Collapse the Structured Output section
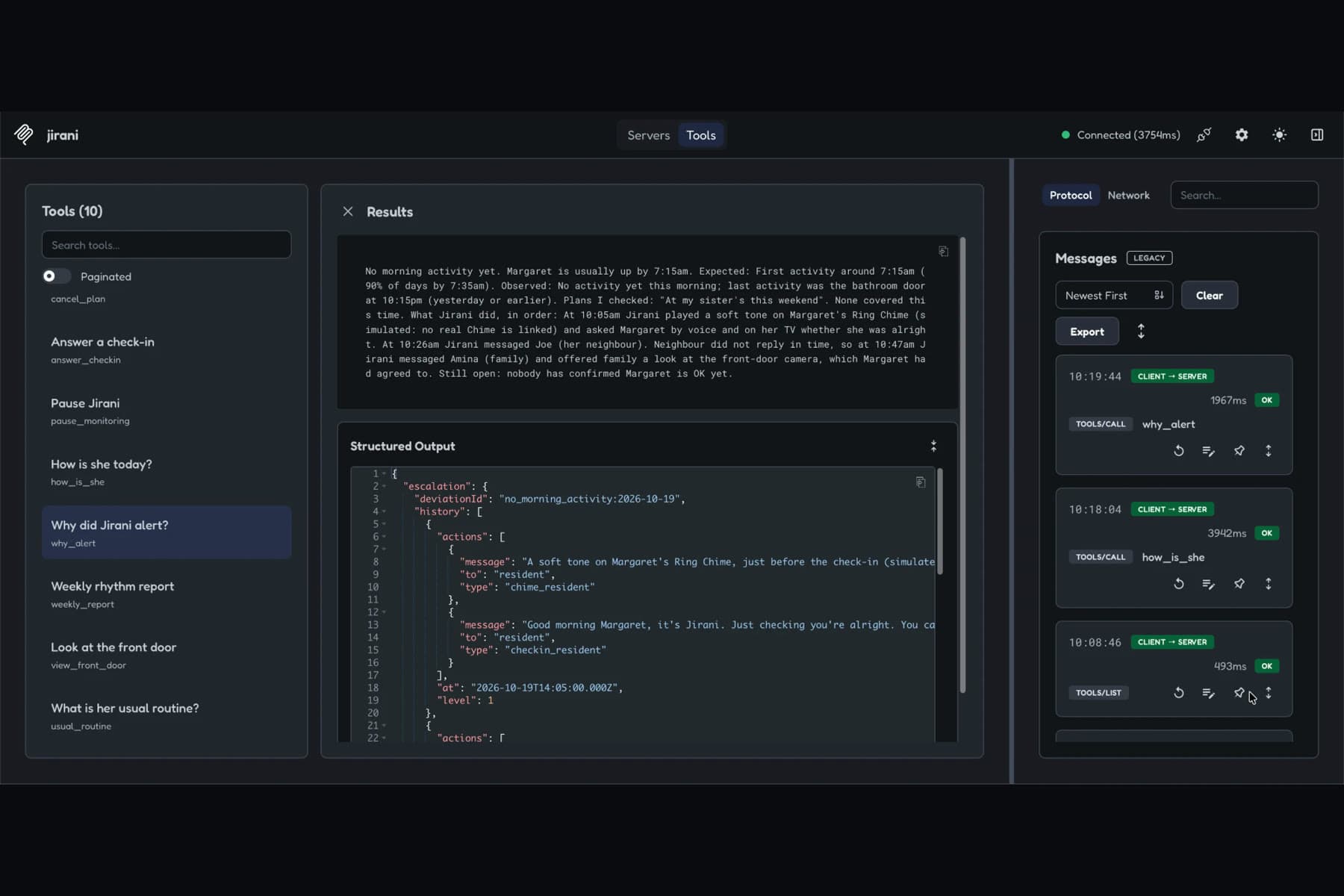1344x896 pixels. point(933,446)
